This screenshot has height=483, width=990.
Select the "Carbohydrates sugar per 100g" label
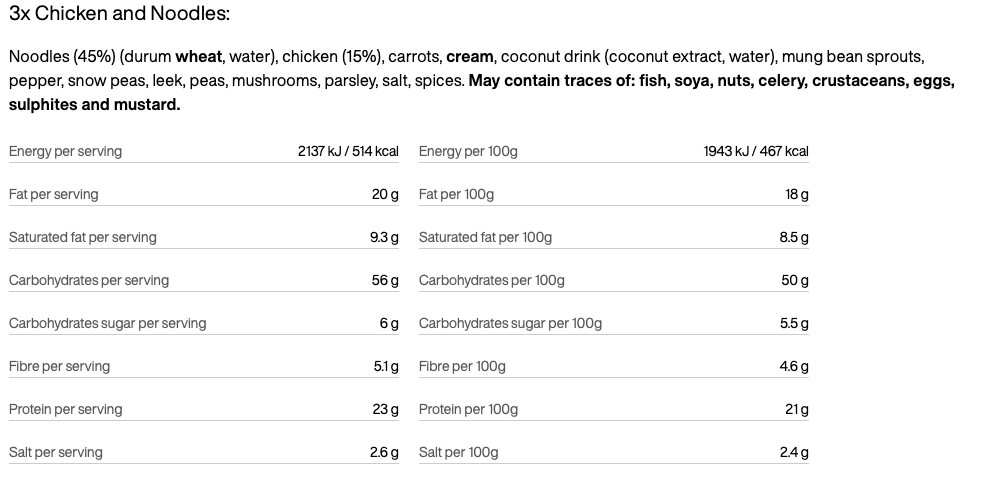point(510,324)
